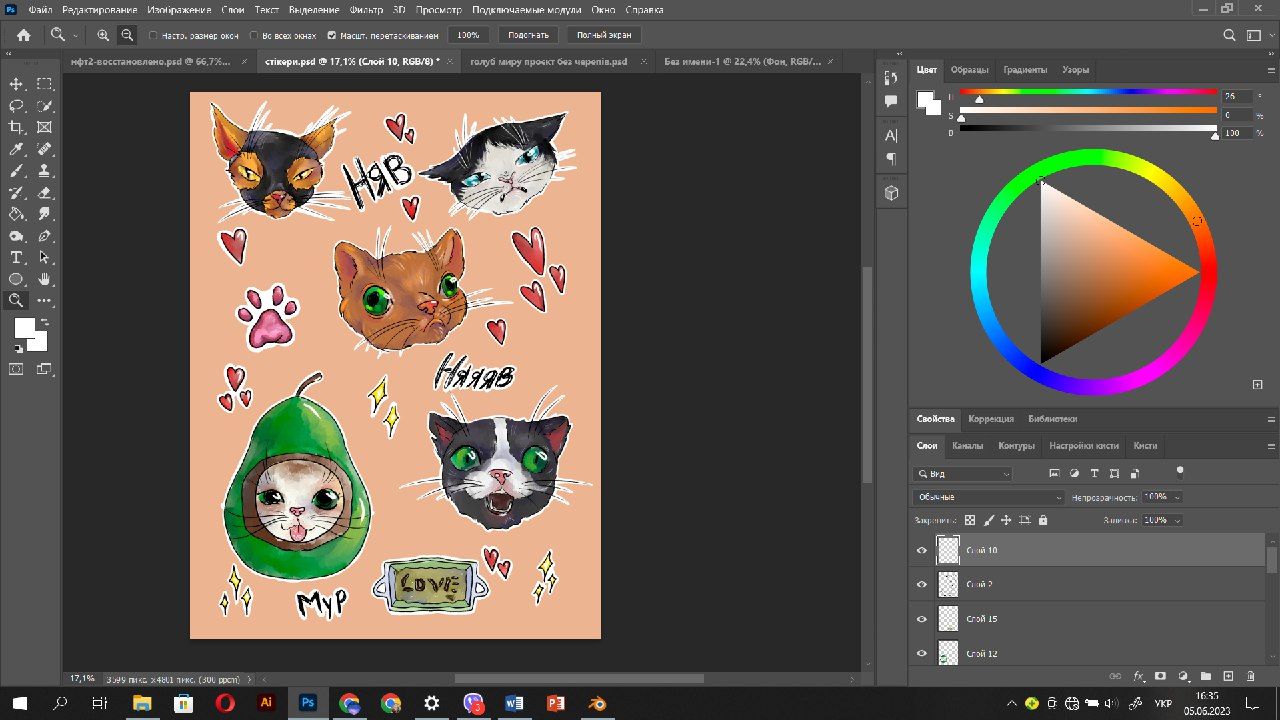1280x720 pixels.
Task: Select the Horizontal Type tool
Action: click(16, 258)
